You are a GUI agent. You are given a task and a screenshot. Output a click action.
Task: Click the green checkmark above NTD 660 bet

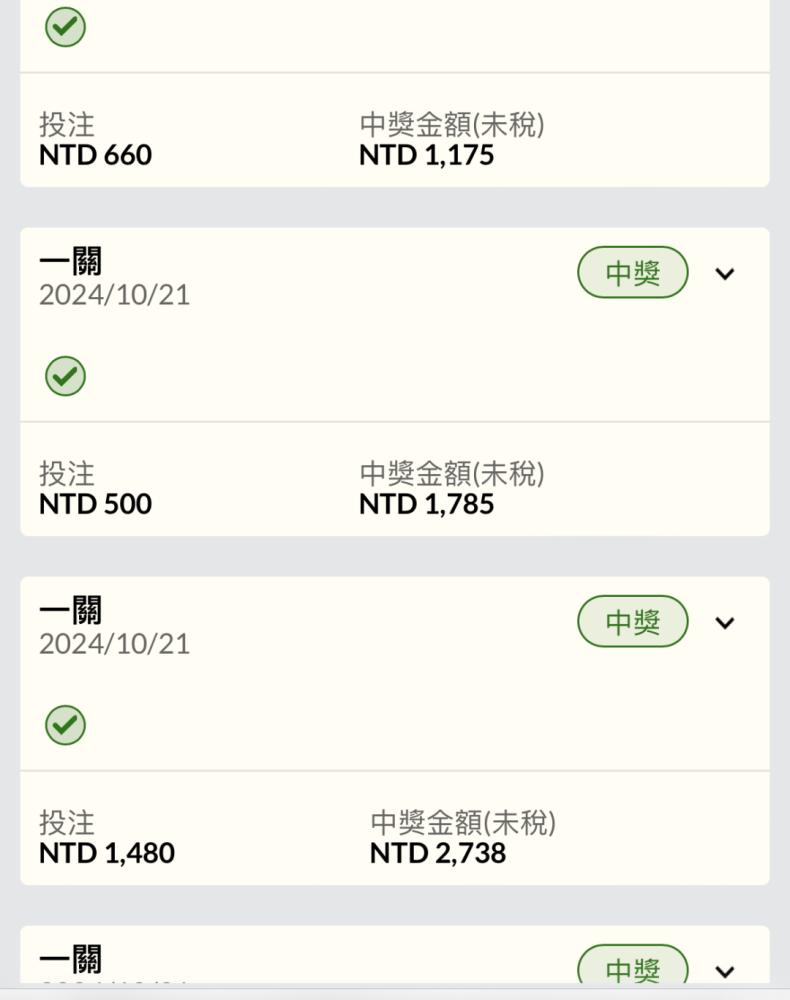[65, 27]
